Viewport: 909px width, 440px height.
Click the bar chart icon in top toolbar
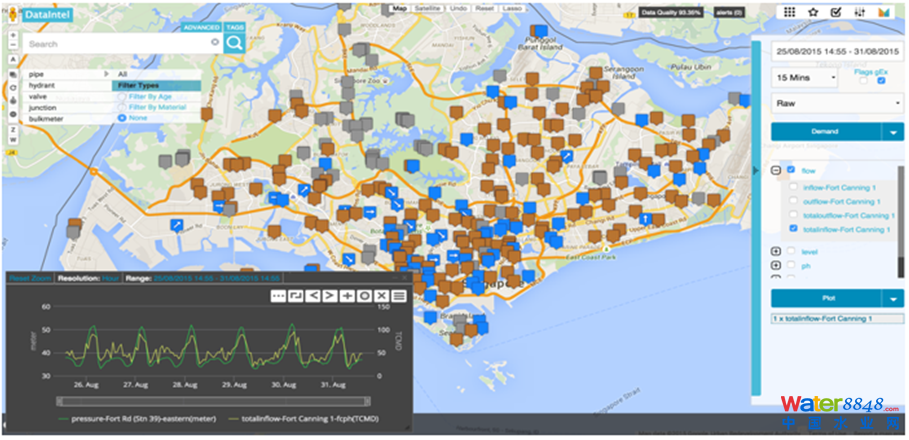point(883,12)
